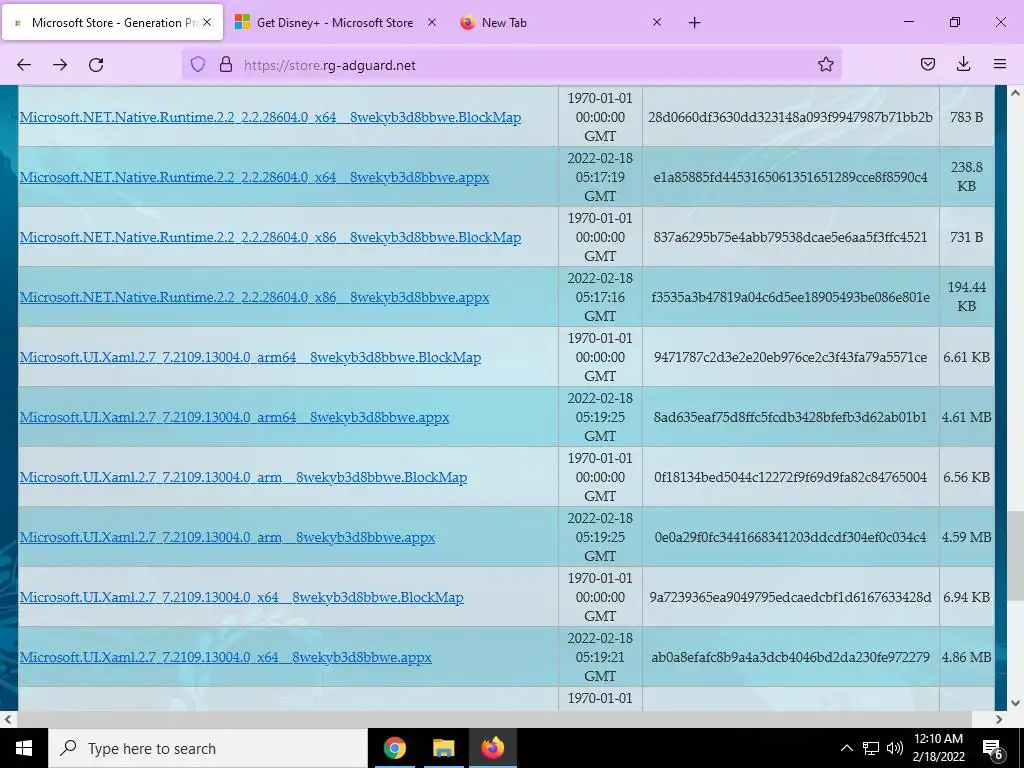Click the 238.8 KB size cell

point(967,177)
